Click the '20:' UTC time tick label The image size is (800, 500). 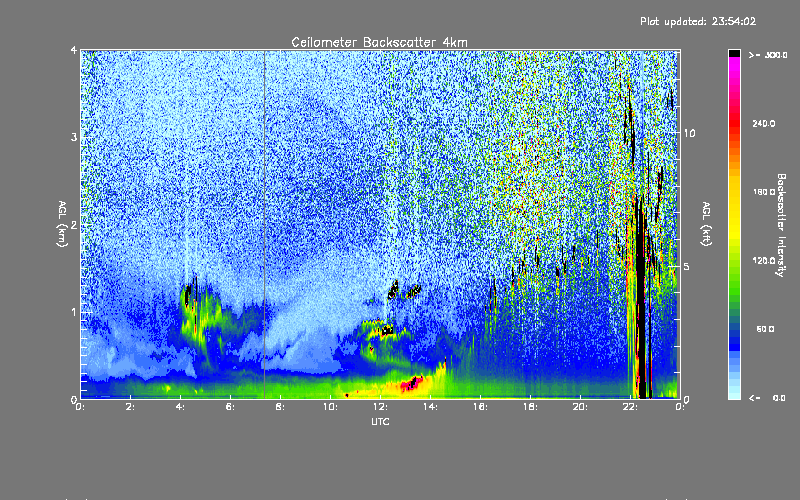(580, 407)
